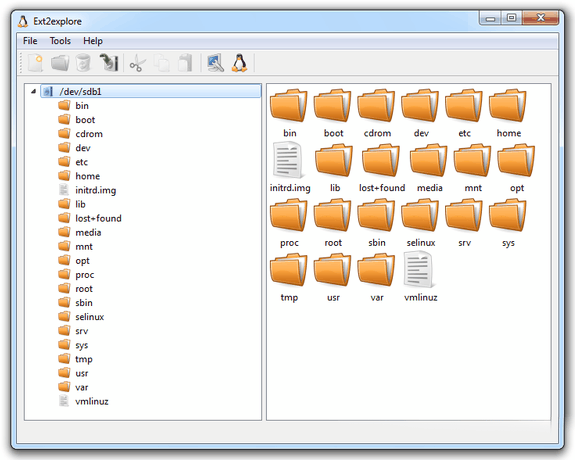This screenshot has width=575, height=460.
Task: Select /dev/sdb1 root in tree
Action: coord(151,91)
